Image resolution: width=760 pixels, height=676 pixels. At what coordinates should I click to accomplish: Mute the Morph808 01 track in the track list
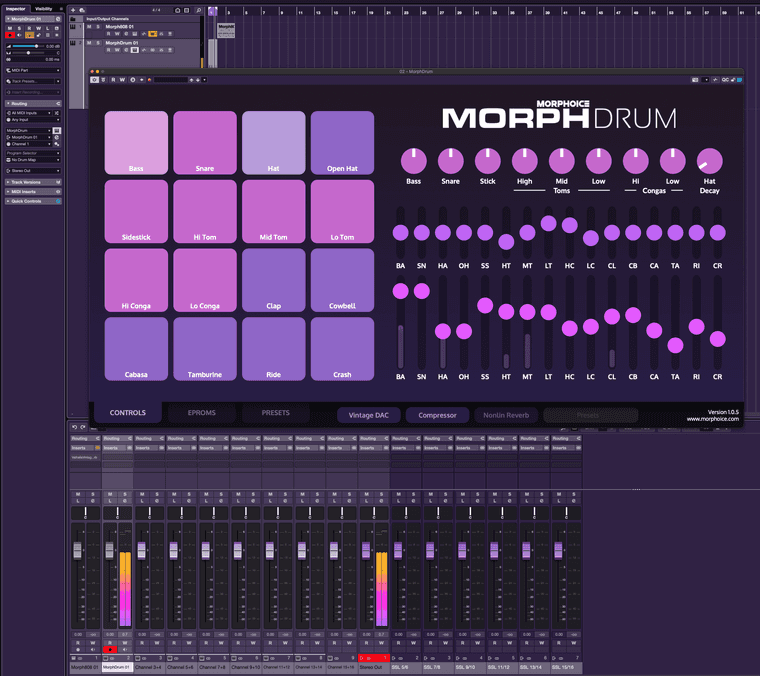point(89,27)
